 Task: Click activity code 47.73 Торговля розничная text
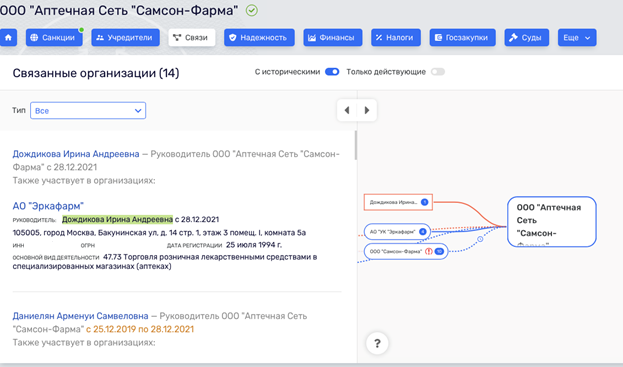165,262
